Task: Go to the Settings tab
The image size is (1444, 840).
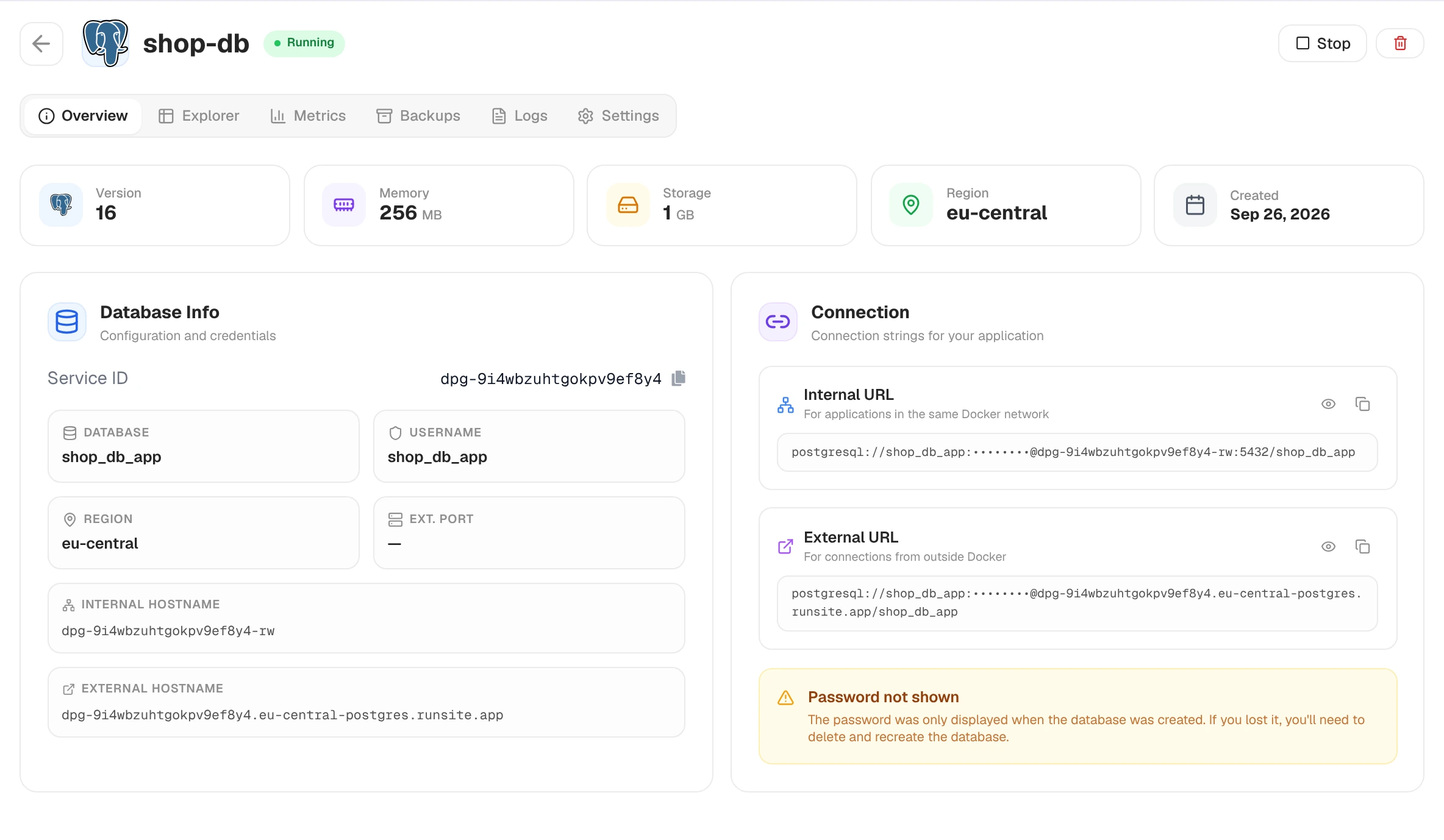Action: (x=618, y=116)
